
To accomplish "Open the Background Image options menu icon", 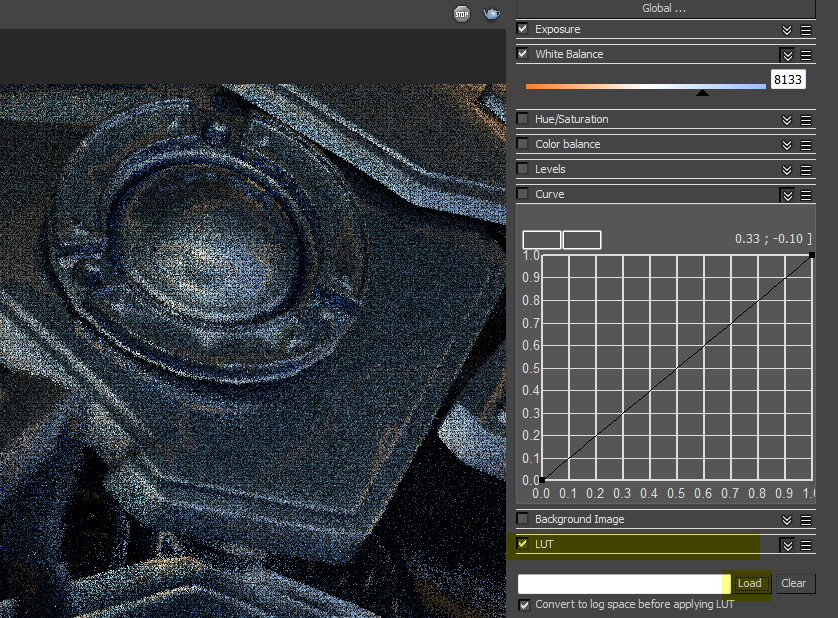I will pos(806,520).
